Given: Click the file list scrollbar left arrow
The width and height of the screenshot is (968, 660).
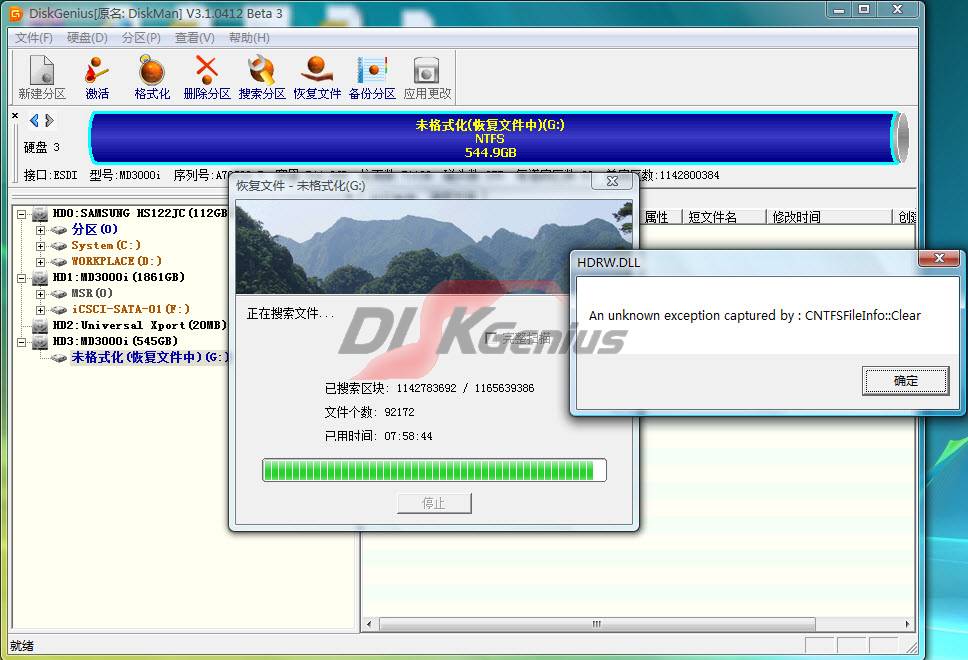Looking at the screenshot, I should [369, 624].
